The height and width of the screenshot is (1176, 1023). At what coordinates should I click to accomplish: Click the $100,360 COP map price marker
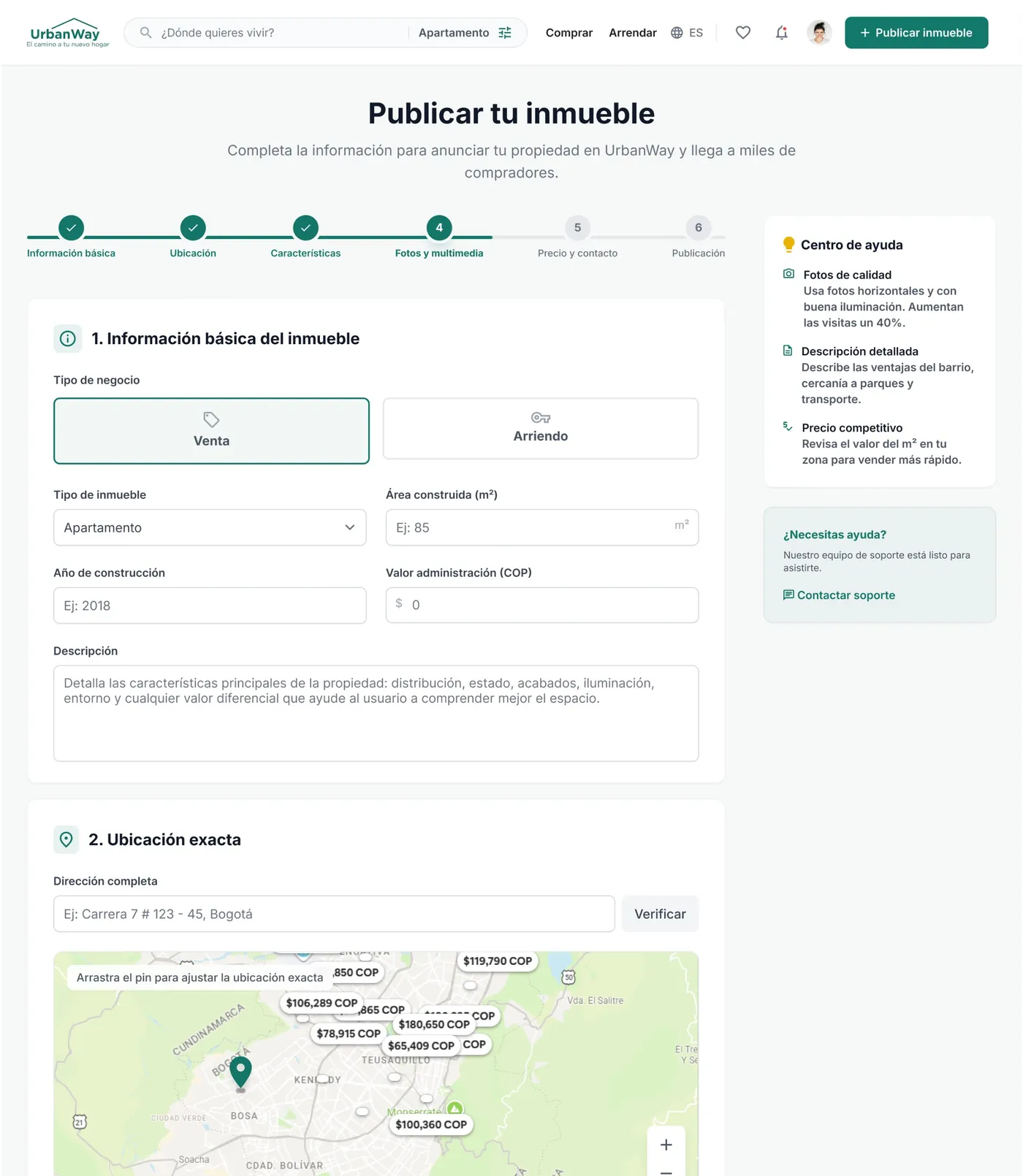tap(431, 1125)
